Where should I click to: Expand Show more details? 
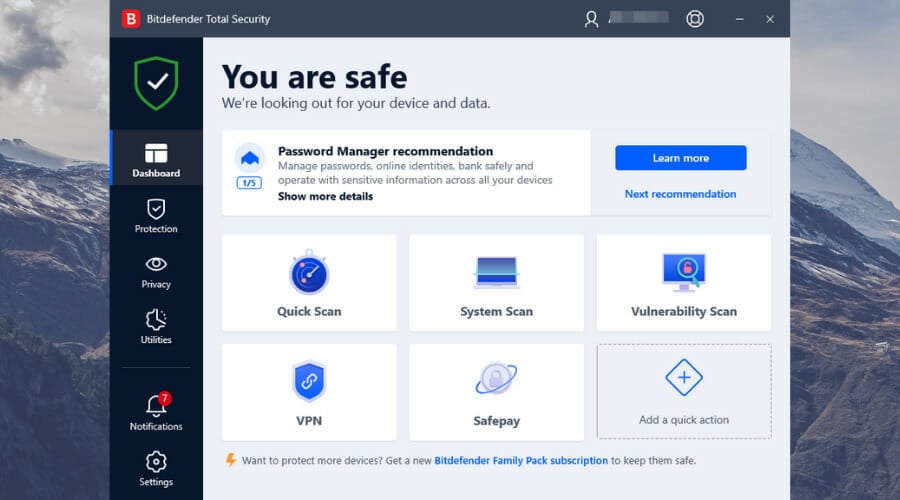coord(325,196)
